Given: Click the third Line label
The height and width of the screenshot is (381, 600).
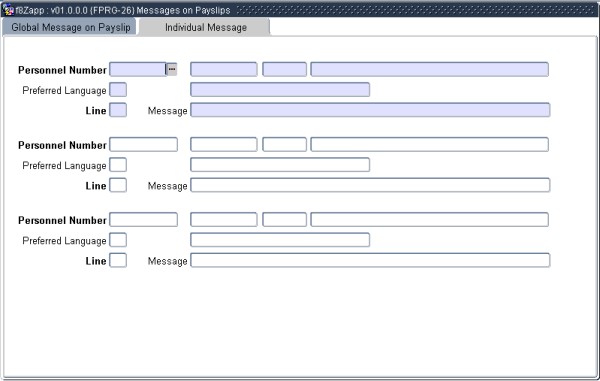Looking at the screenshot, I should tap(96, 261).
